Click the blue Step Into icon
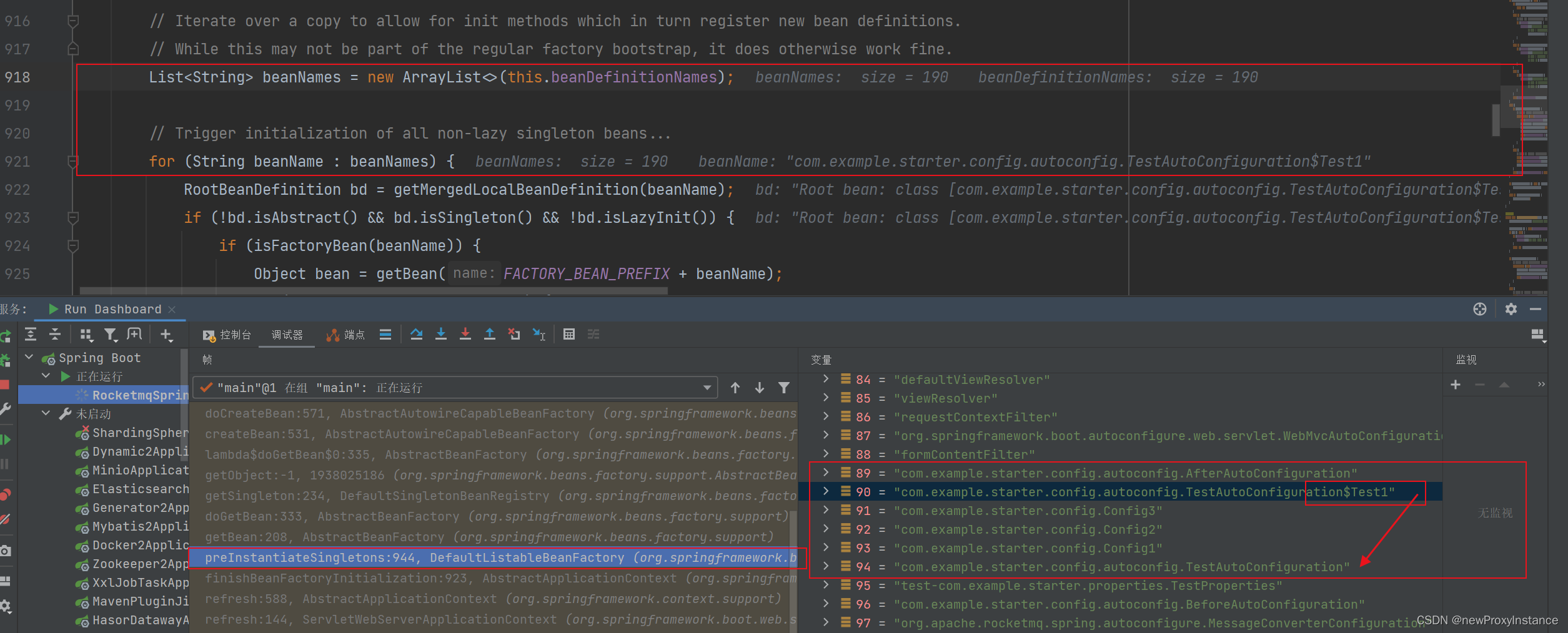1568x633 pixels. (x=441, y=335)
